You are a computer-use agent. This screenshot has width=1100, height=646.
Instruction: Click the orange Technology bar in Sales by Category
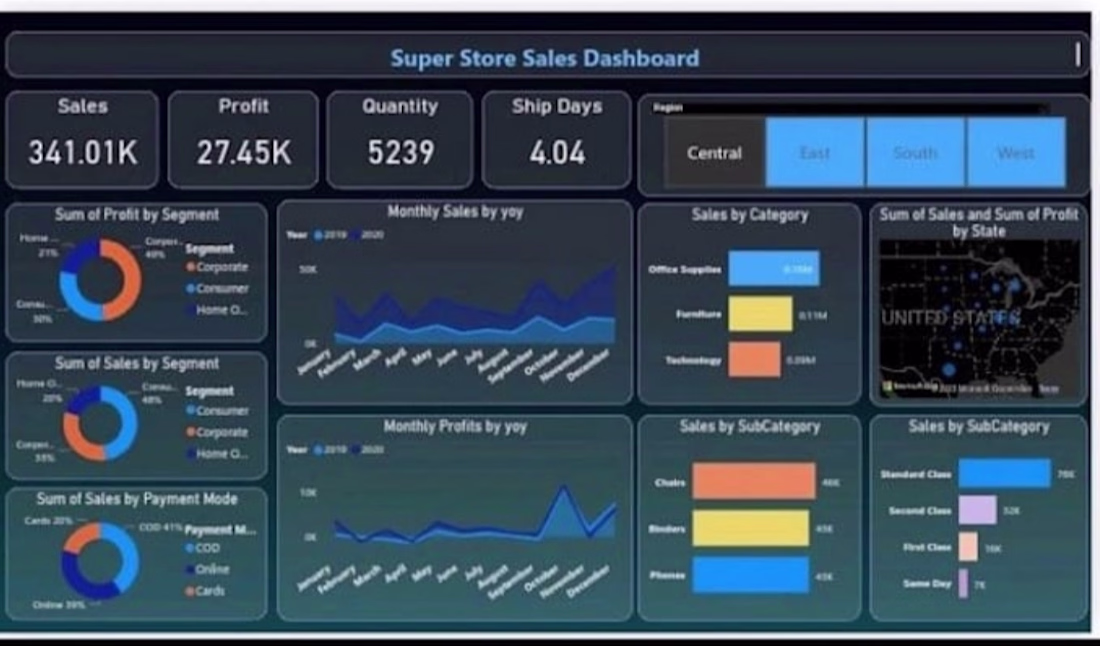pyautogui.click(x=754, y=360)
